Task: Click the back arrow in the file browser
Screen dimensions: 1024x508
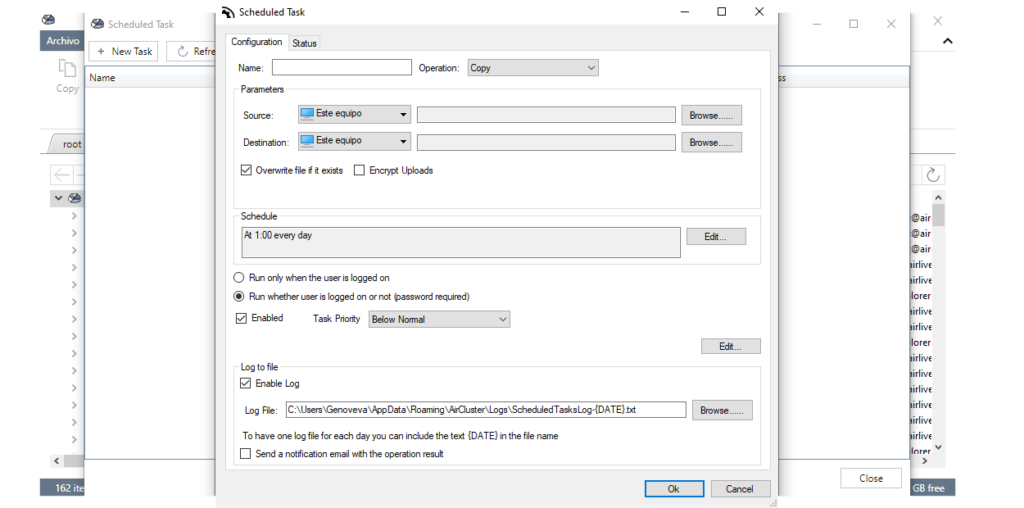Action: tap(61, 175)
